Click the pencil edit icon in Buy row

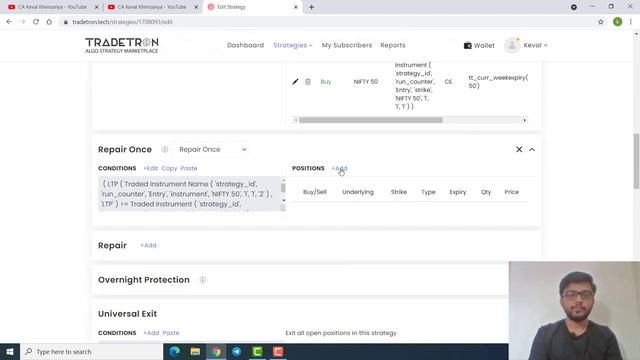coord(295,82)
